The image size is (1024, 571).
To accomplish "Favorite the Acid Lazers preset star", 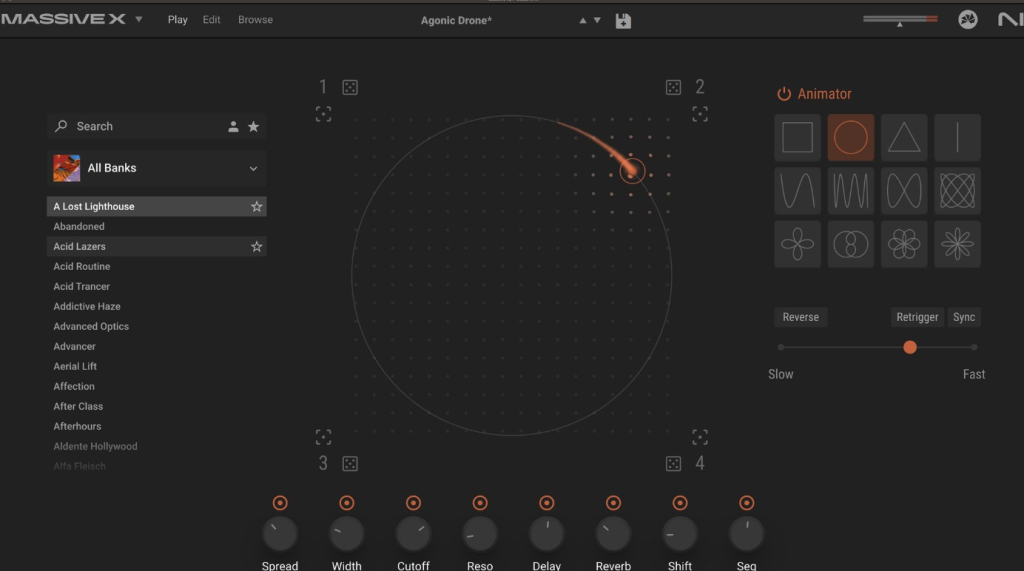I will [257, 246].
